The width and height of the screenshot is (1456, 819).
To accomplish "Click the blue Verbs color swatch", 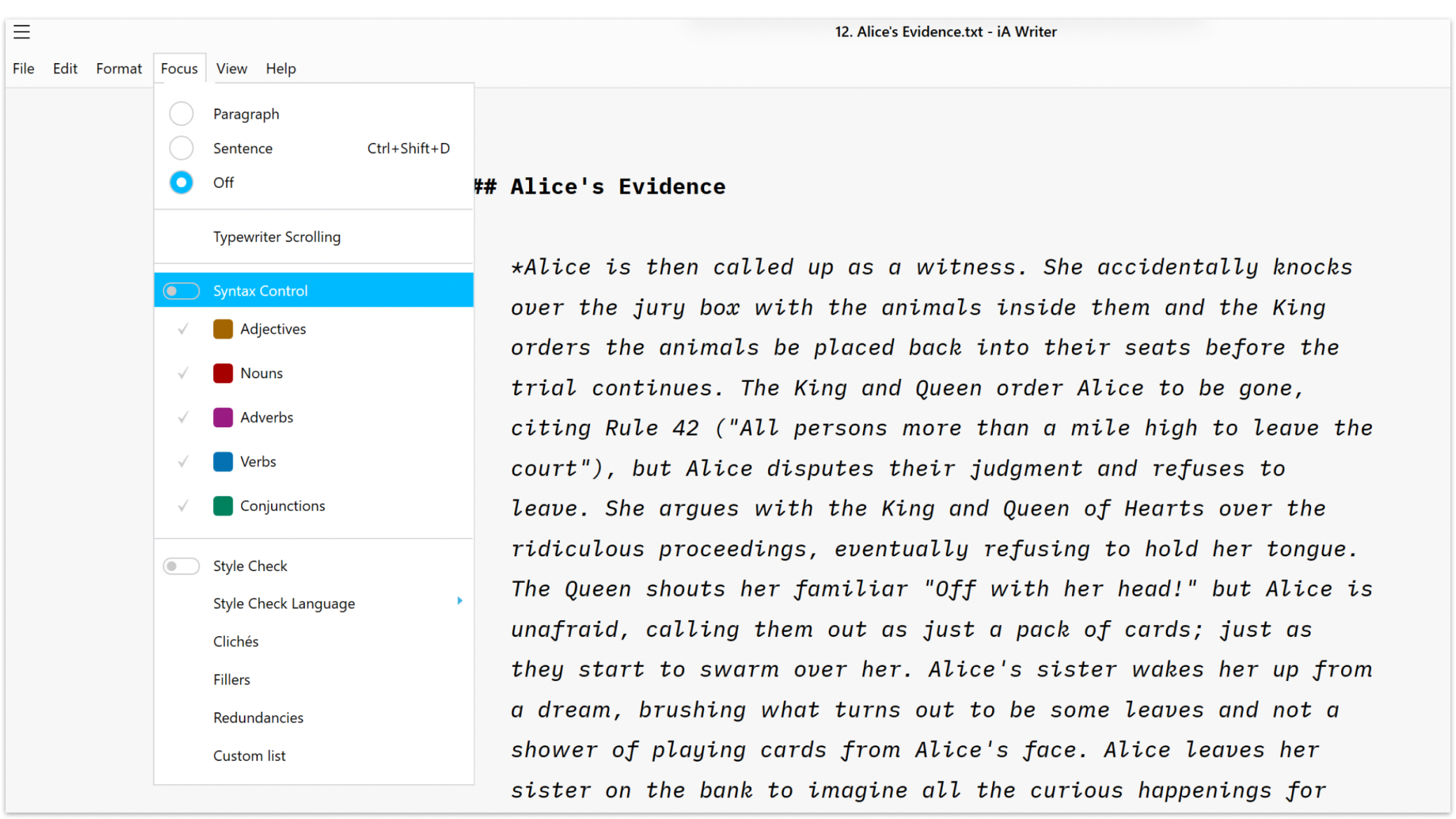I will [x=223, y=461].
